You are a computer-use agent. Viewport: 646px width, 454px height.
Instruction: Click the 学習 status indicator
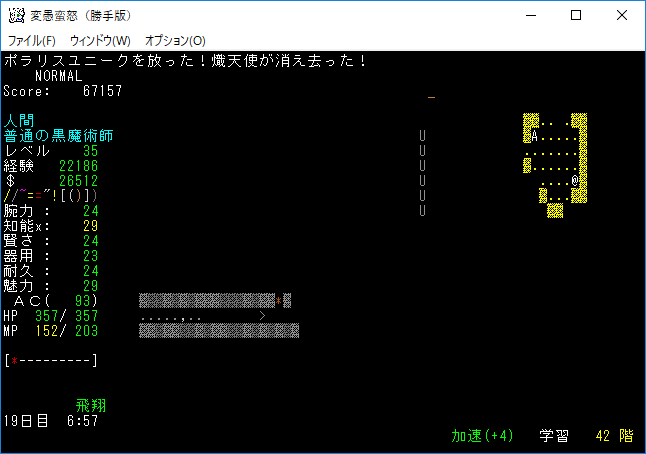554,436
